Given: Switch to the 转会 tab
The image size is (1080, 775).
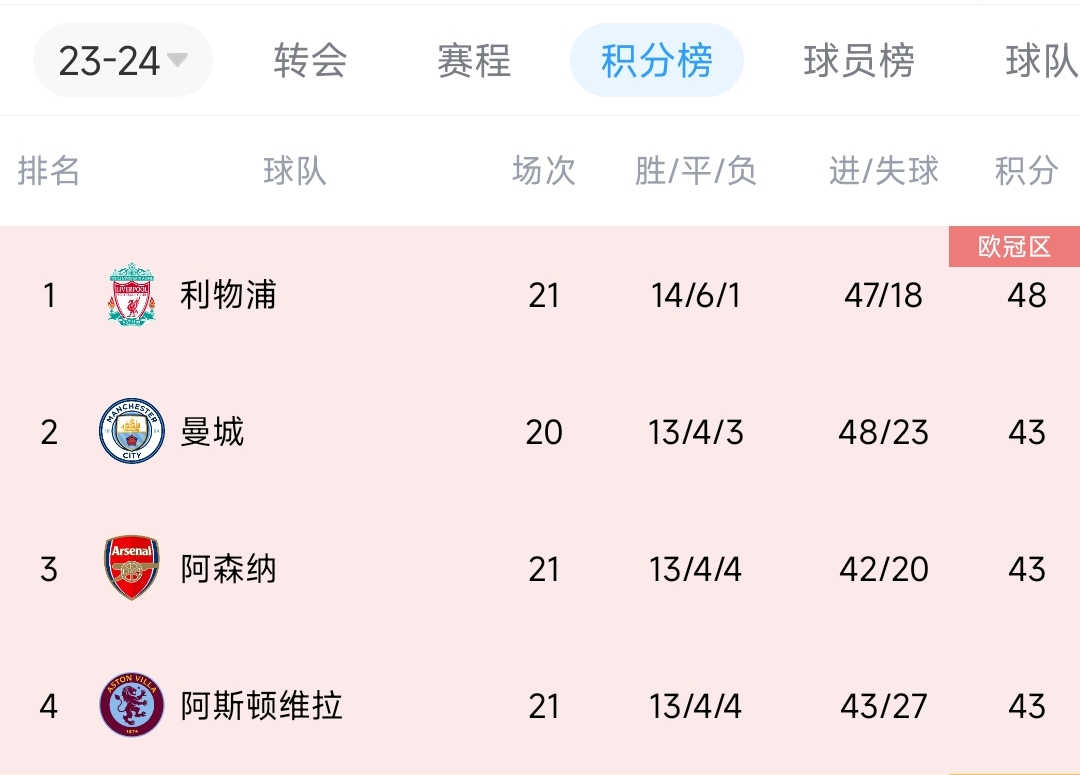Looking at the screenshot, I should tap(310, 61).
